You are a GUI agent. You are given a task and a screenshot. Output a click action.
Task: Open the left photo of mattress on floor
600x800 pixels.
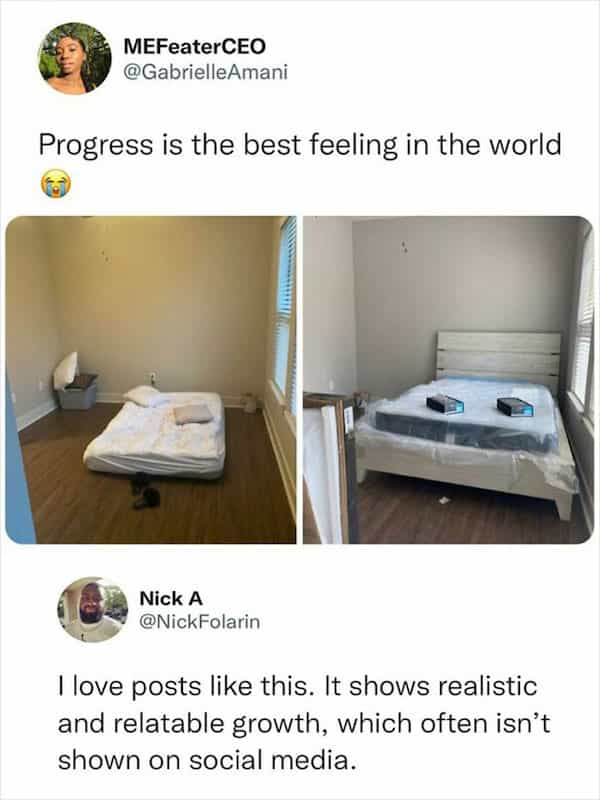tap(151, 380)
